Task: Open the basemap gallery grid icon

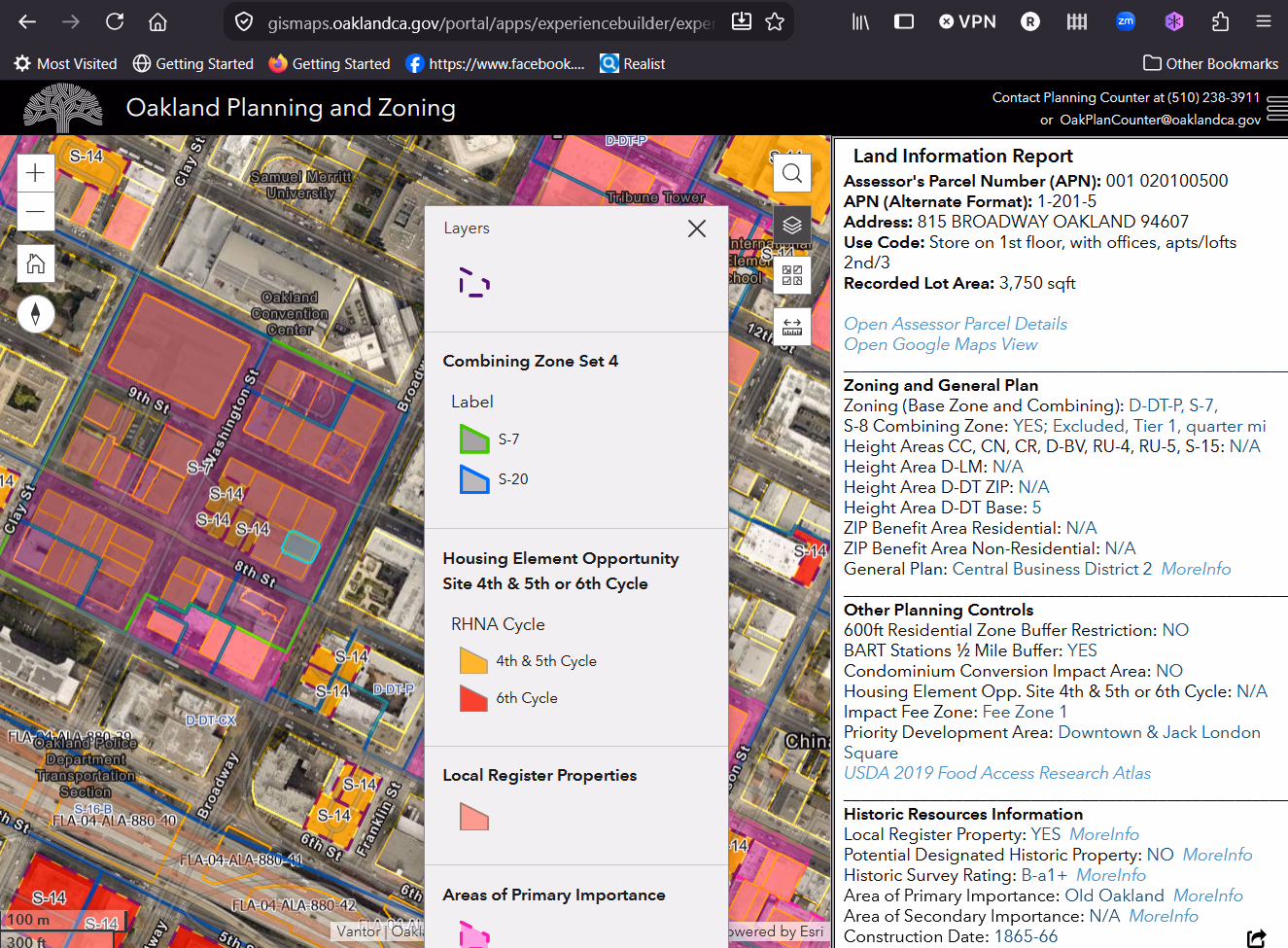Action: [x=792, y=275]
